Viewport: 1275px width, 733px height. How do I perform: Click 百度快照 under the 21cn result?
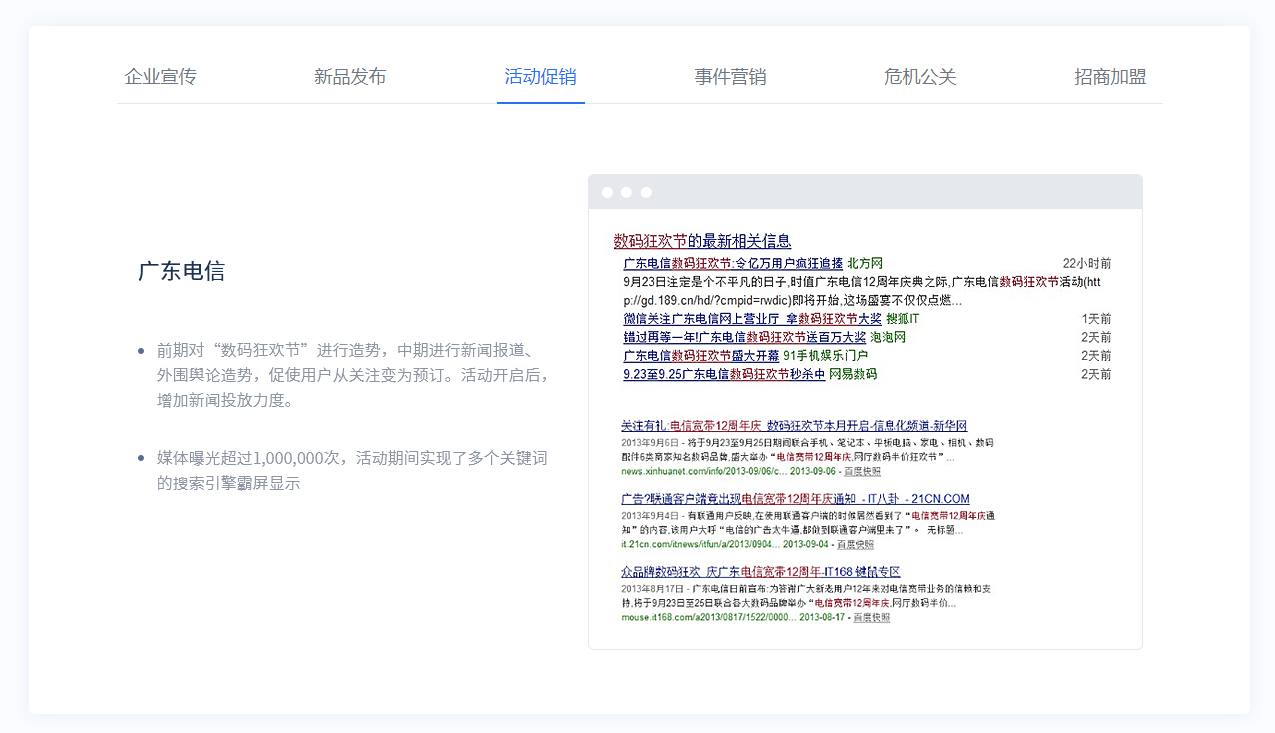(x=855, y=544)
